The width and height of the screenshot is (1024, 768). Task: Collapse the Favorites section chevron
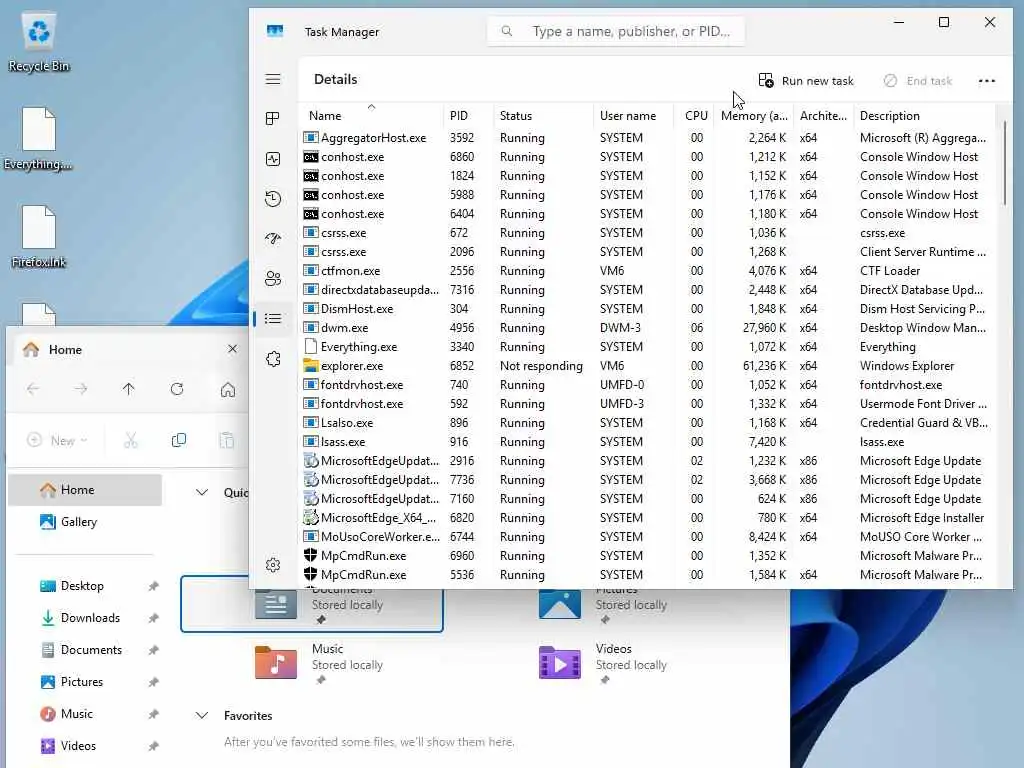click(x=202, y=716)
